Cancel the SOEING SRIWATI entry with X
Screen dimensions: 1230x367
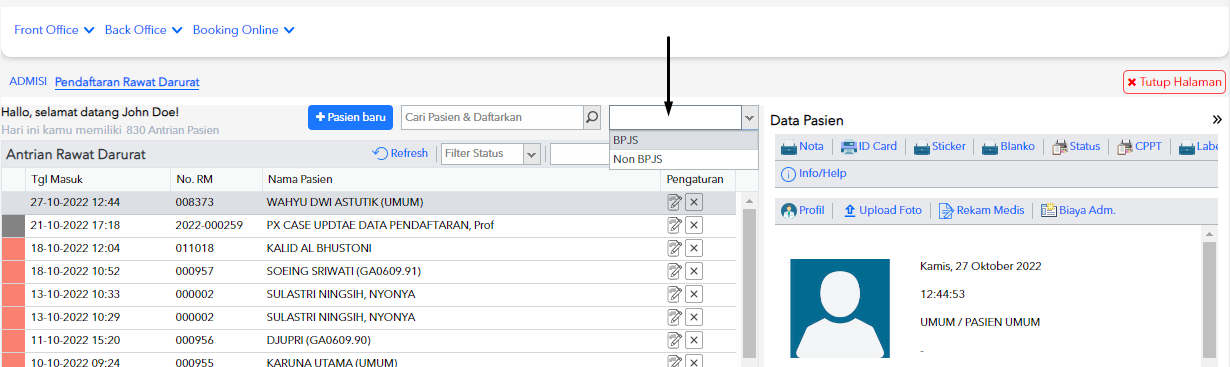(x=695, y=271)
